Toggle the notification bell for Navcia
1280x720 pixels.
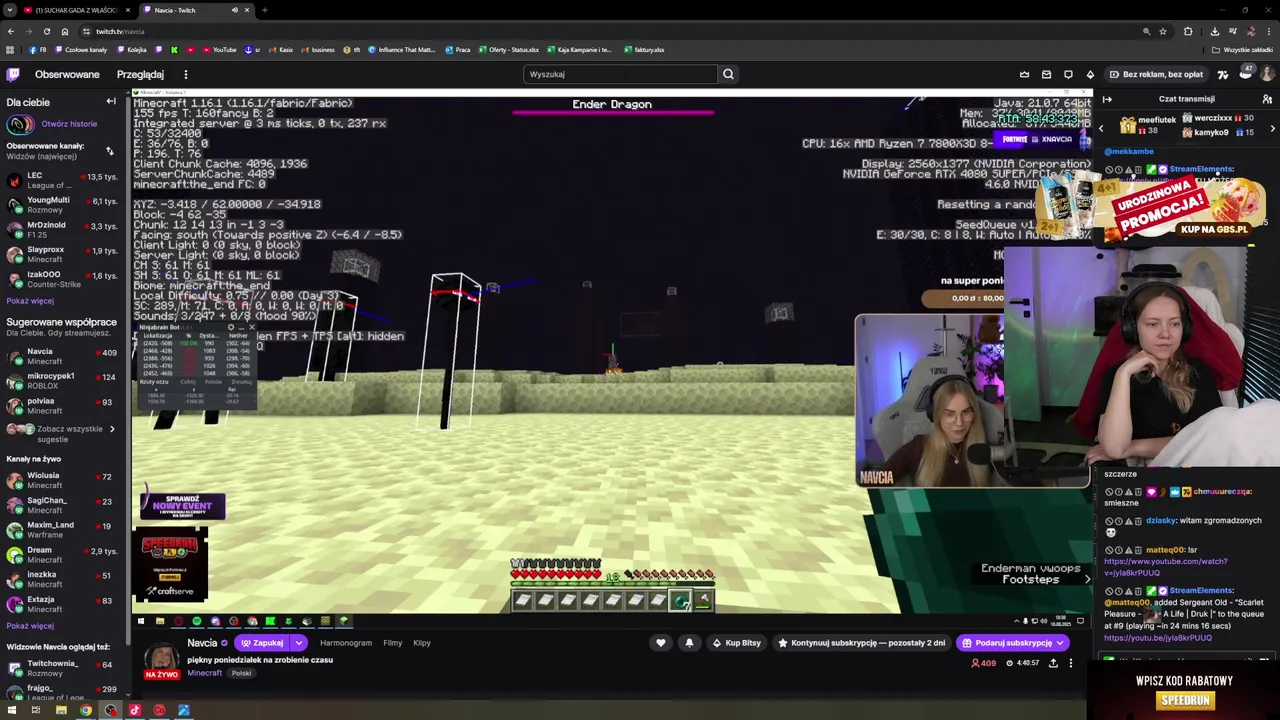[689, 643]
